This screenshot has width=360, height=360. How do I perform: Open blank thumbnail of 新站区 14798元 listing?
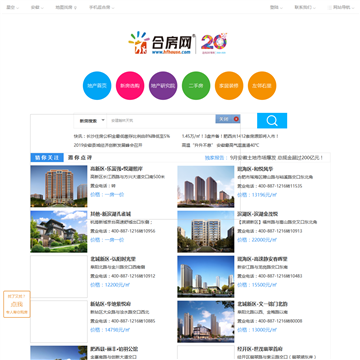point(59,322)
